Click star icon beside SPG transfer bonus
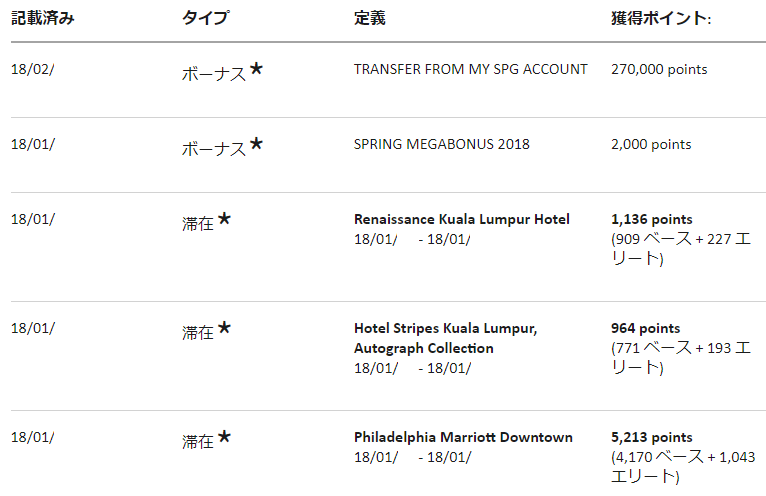The width and height of the screenshot is (766, 496). pos(257,69)
